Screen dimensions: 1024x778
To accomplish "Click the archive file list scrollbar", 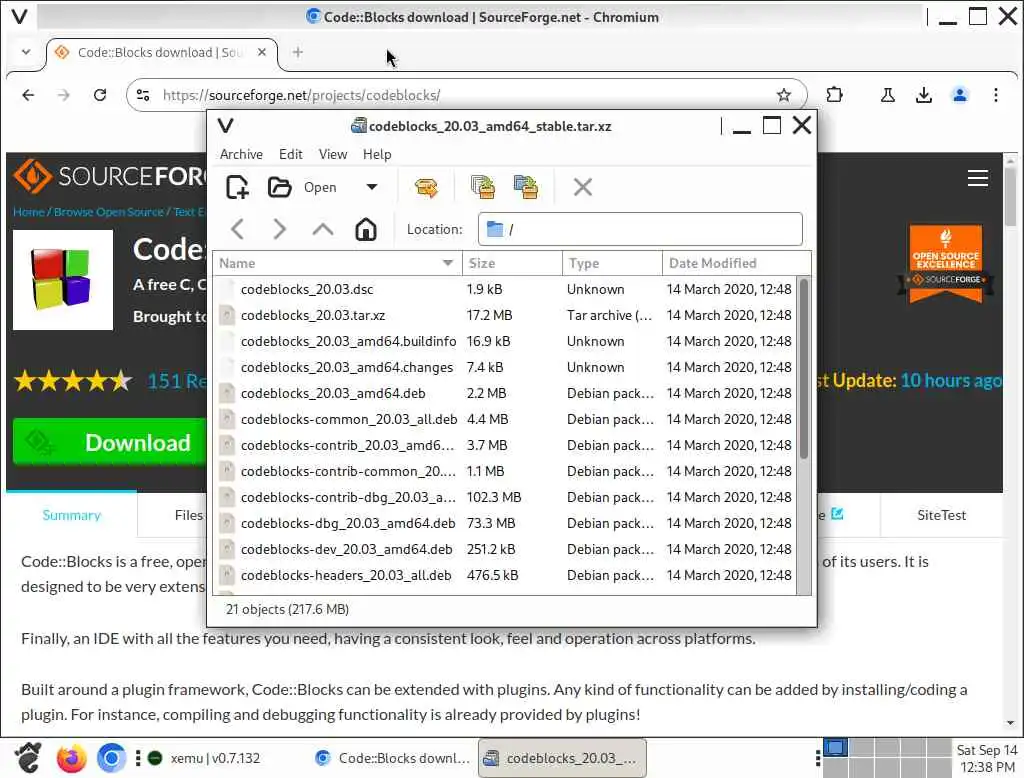I will click(804, 369).
